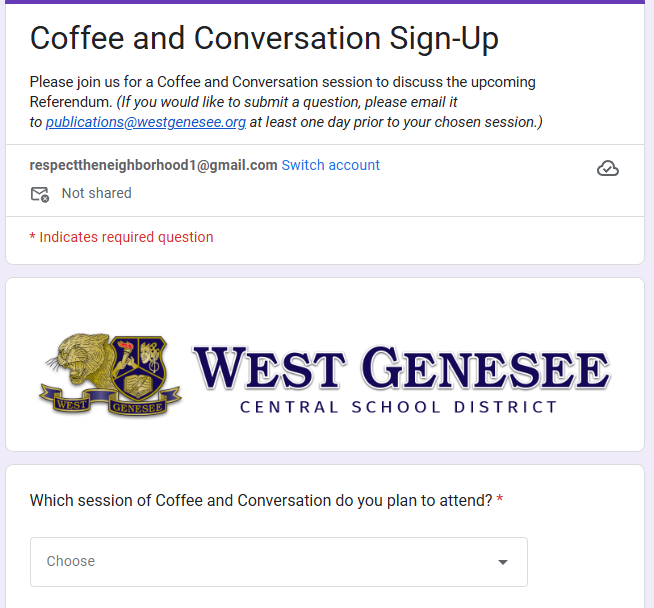Click the respecttheneighborhood1@gmail.com account address

153,165
